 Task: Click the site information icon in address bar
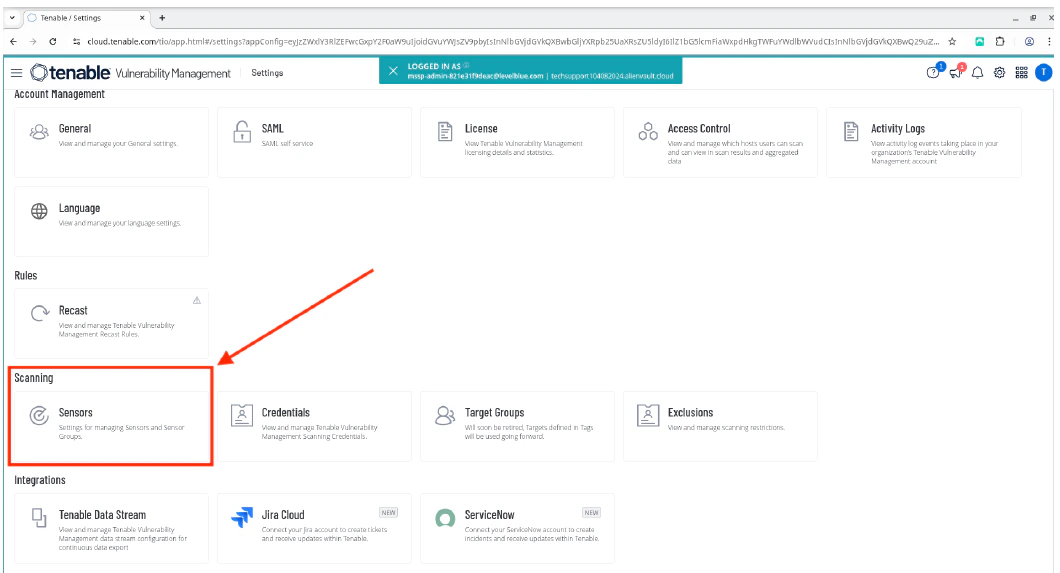(76, 41)
